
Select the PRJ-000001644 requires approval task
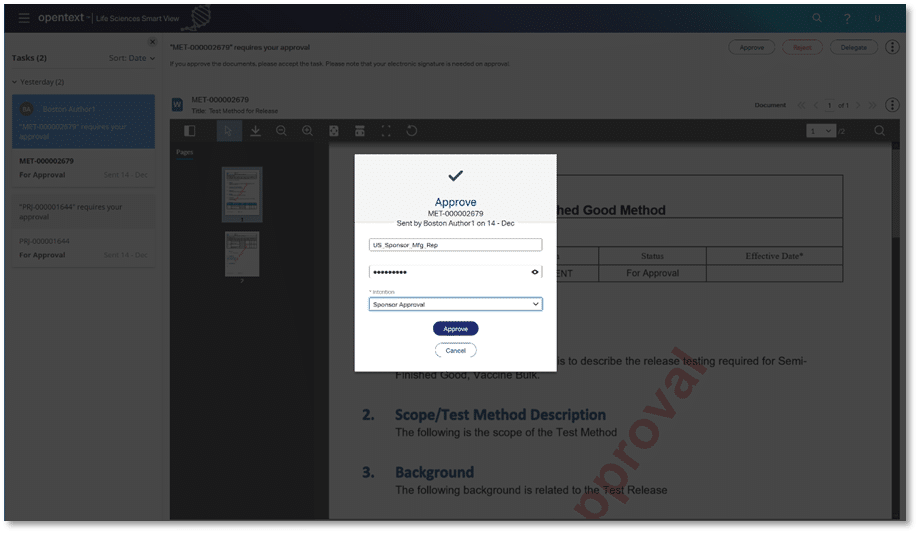[x=83, y=212]
